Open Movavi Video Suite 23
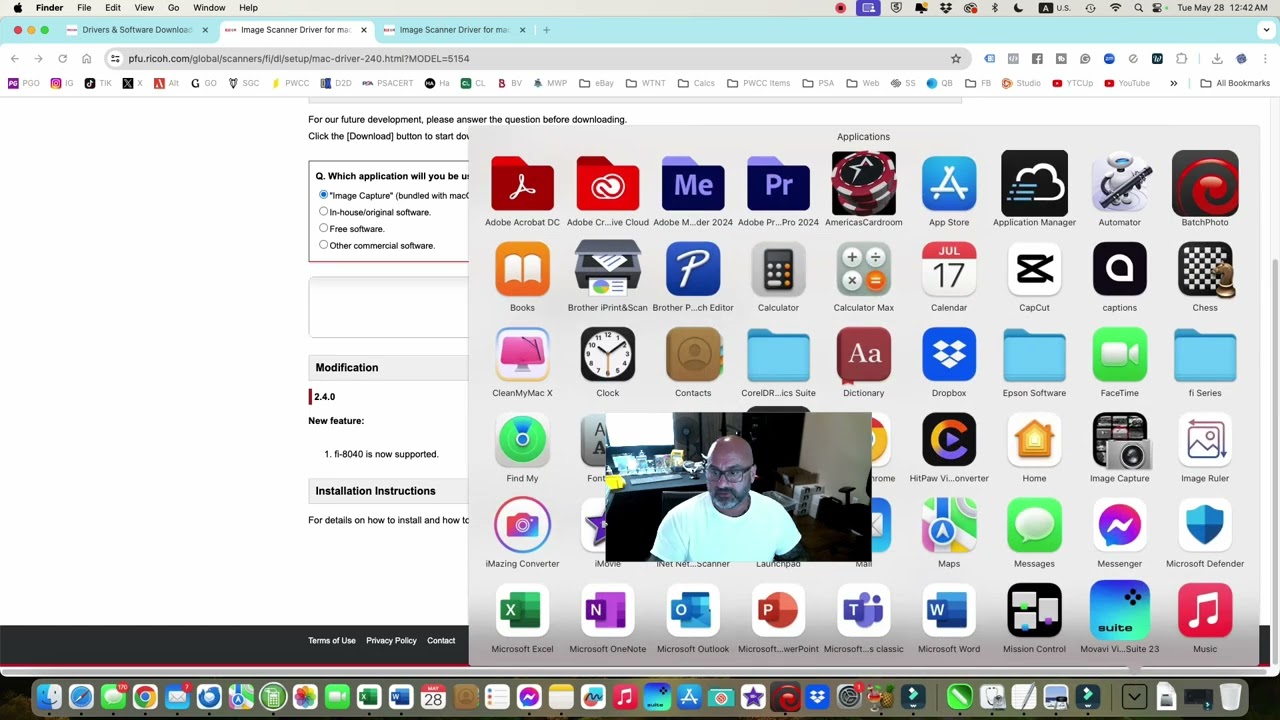1280x720 pixels. click(1120, 611)
